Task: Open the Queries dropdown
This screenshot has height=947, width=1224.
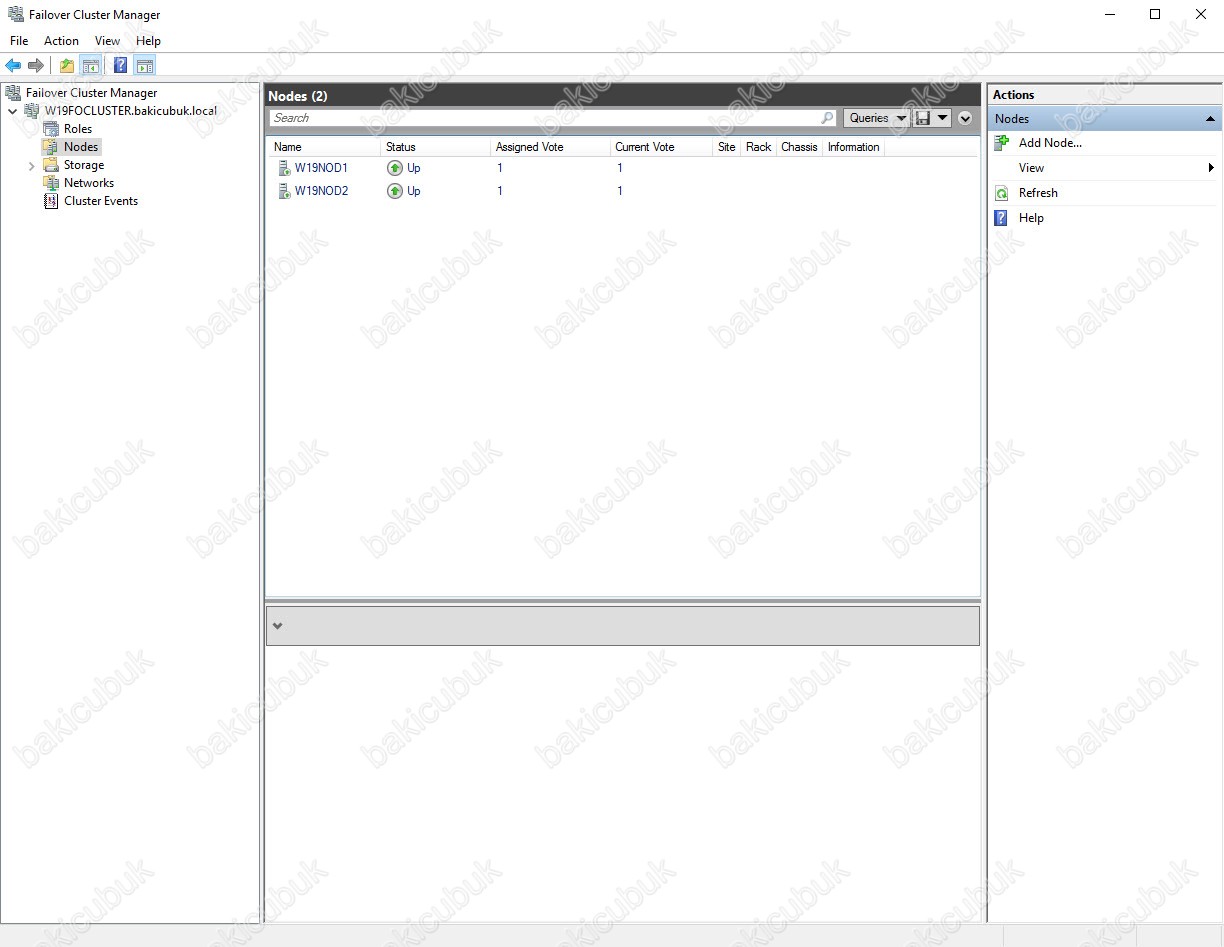Action: [876, 118]
